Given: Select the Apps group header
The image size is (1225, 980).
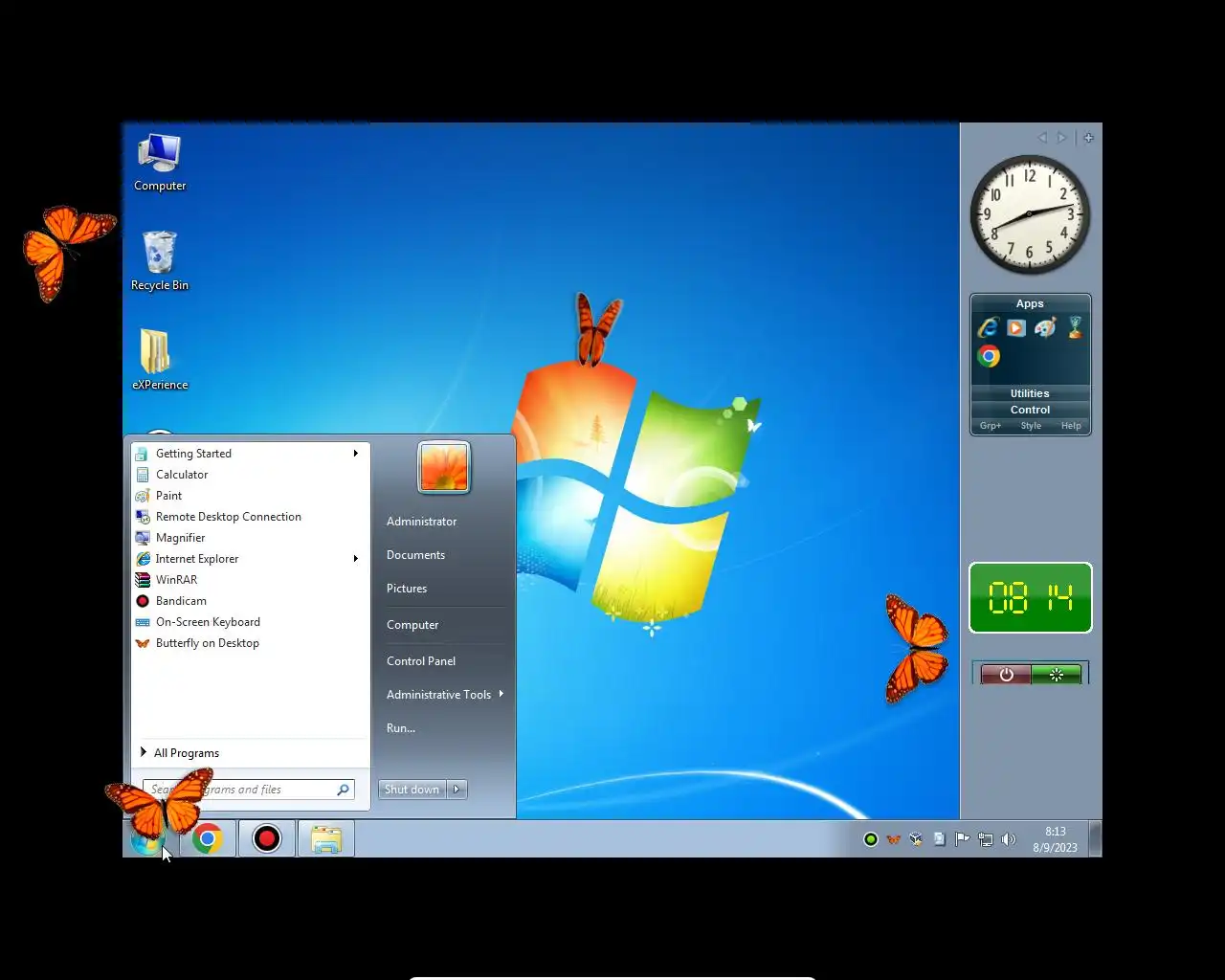Looking at the screenshot, I should tap(1030, 303).
